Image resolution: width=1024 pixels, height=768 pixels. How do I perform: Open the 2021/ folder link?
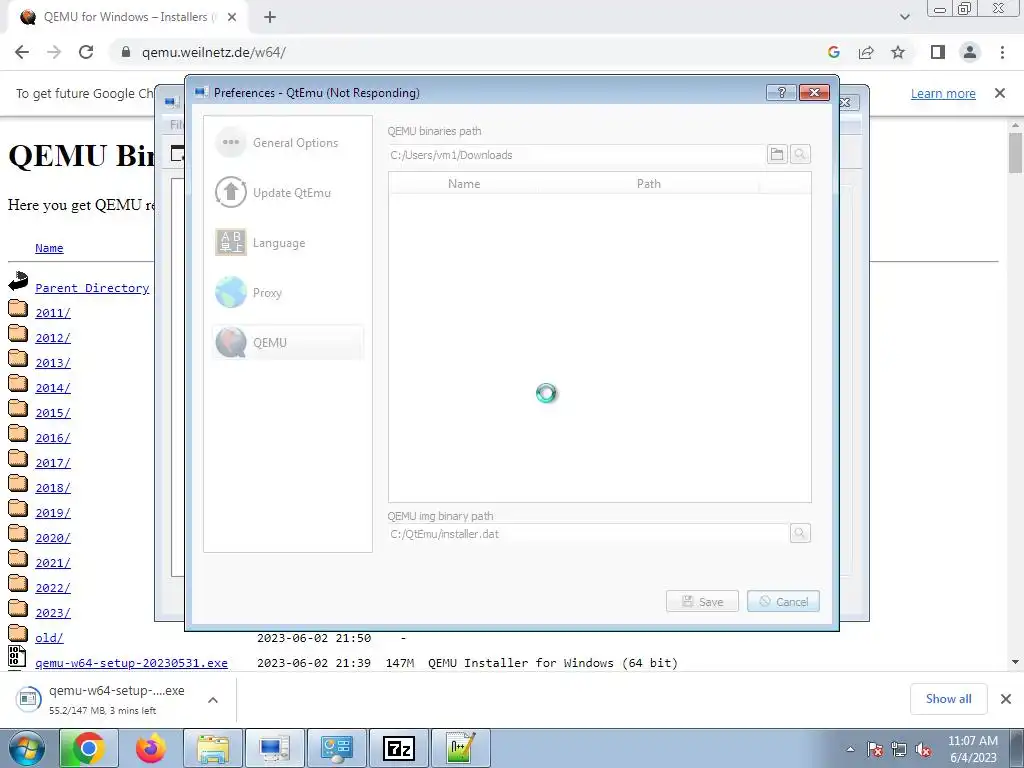[53, 563]
